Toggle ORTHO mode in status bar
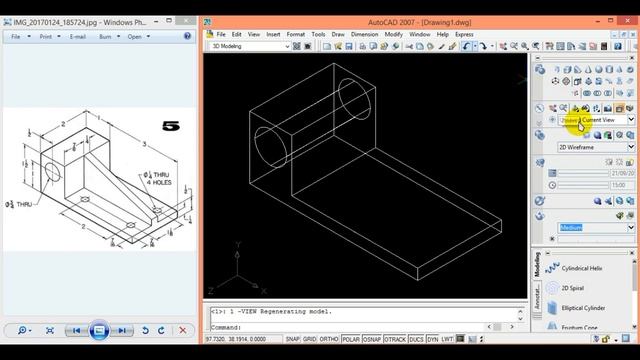This screenshot has width=640, height=360. pyautogui.click(x=329, y=339)
